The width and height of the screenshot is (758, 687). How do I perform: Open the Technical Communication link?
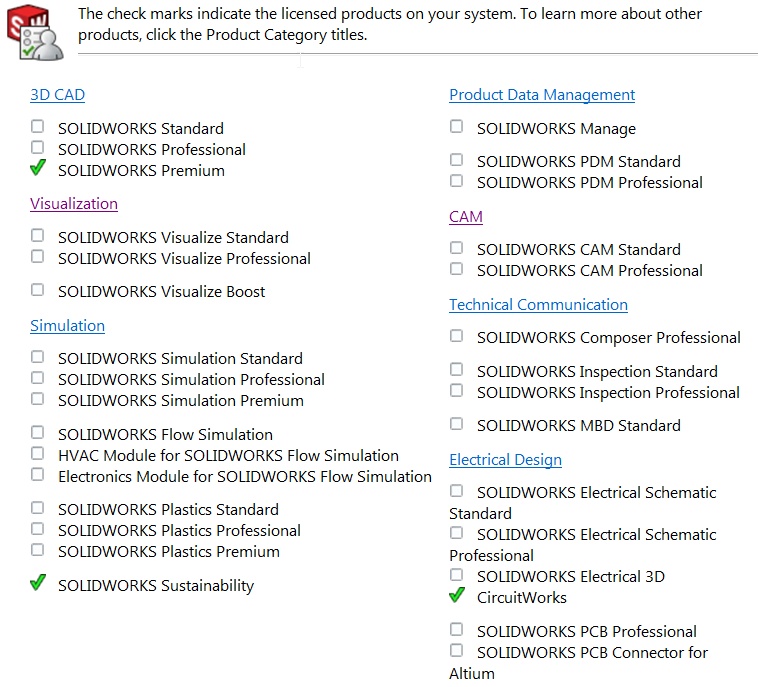click(538, 305)
